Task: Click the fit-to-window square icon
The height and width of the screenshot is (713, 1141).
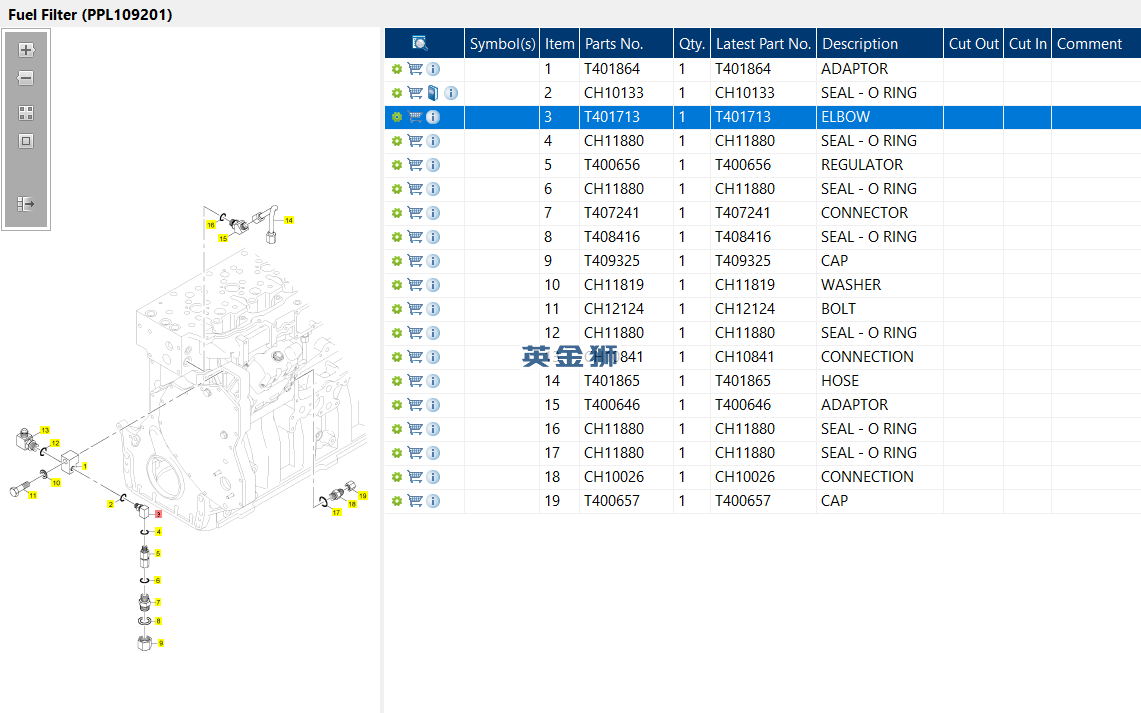Action: click(26, 141)
